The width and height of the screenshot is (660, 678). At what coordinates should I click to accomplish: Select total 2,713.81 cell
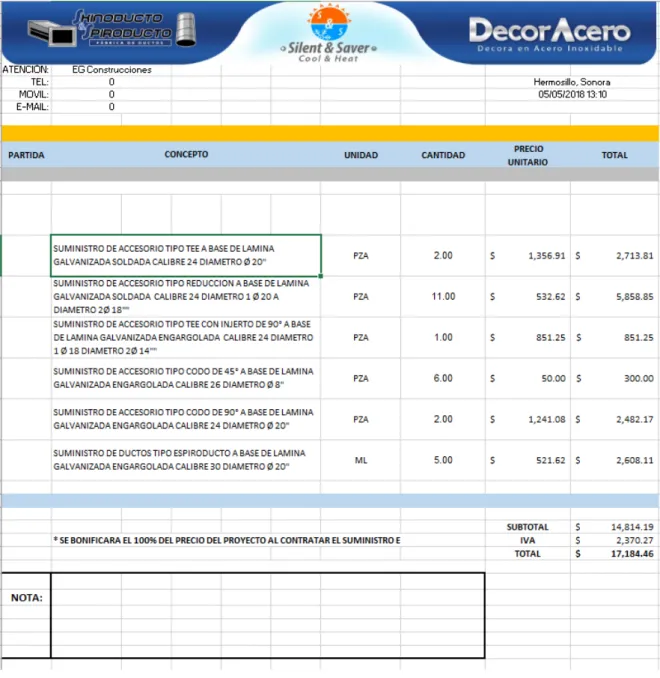click(615, 256)
